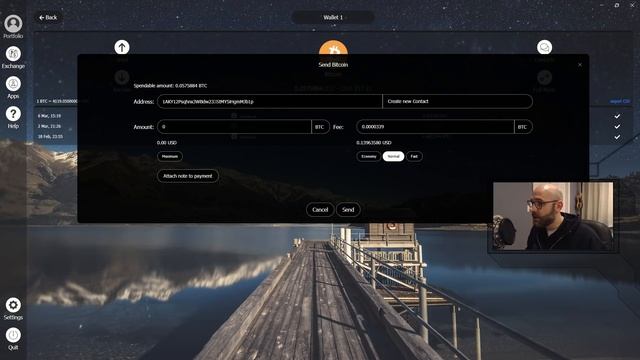Toggle the BTC unit beside Amount

click(x=320, y=127)
